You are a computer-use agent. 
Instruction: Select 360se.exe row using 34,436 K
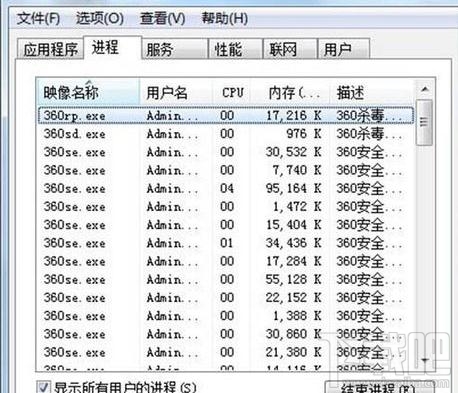[x=226, y=243]
